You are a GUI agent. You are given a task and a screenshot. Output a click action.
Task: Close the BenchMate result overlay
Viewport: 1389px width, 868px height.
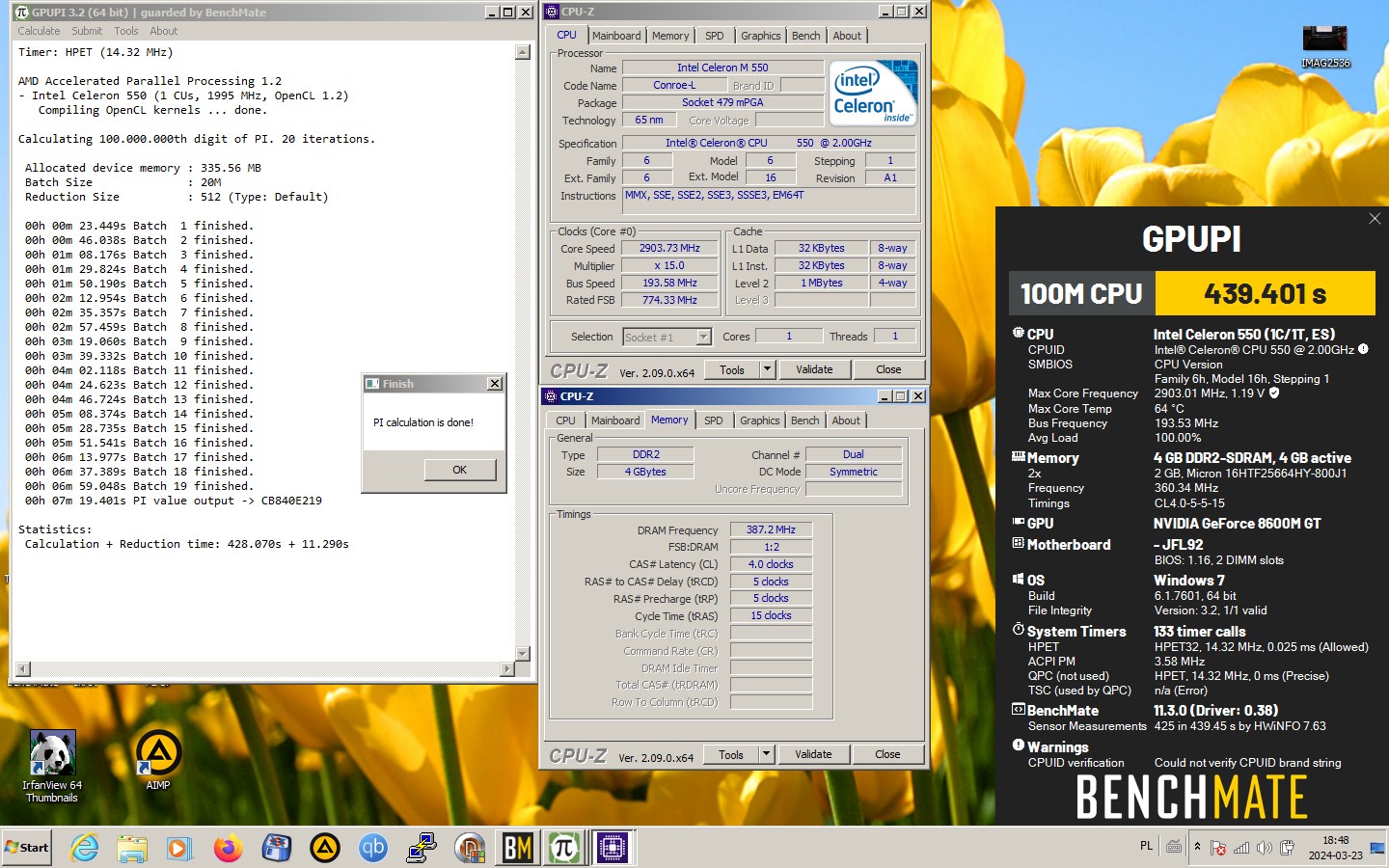[1375, 219]
